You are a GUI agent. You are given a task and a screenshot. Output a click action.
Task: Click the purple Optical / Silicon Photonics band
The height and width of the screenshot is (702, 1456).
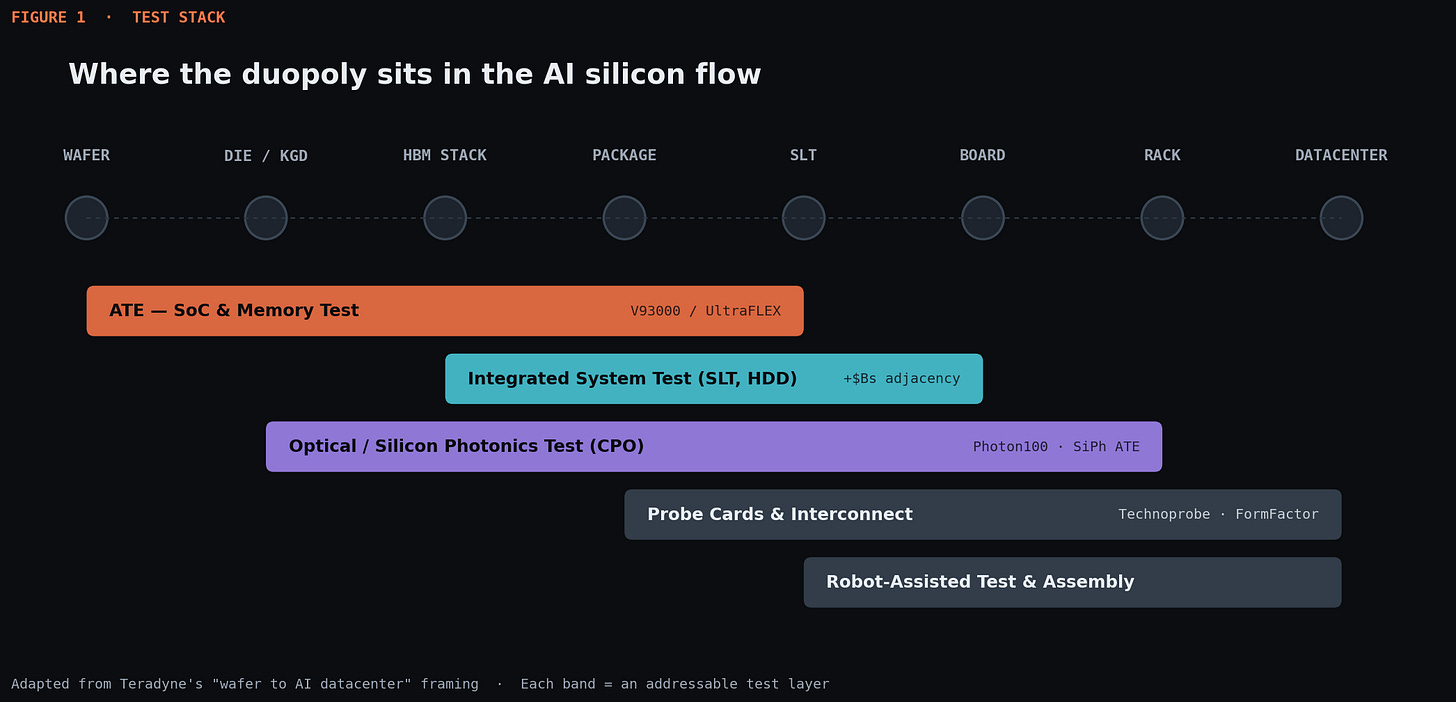click(714, 447)
